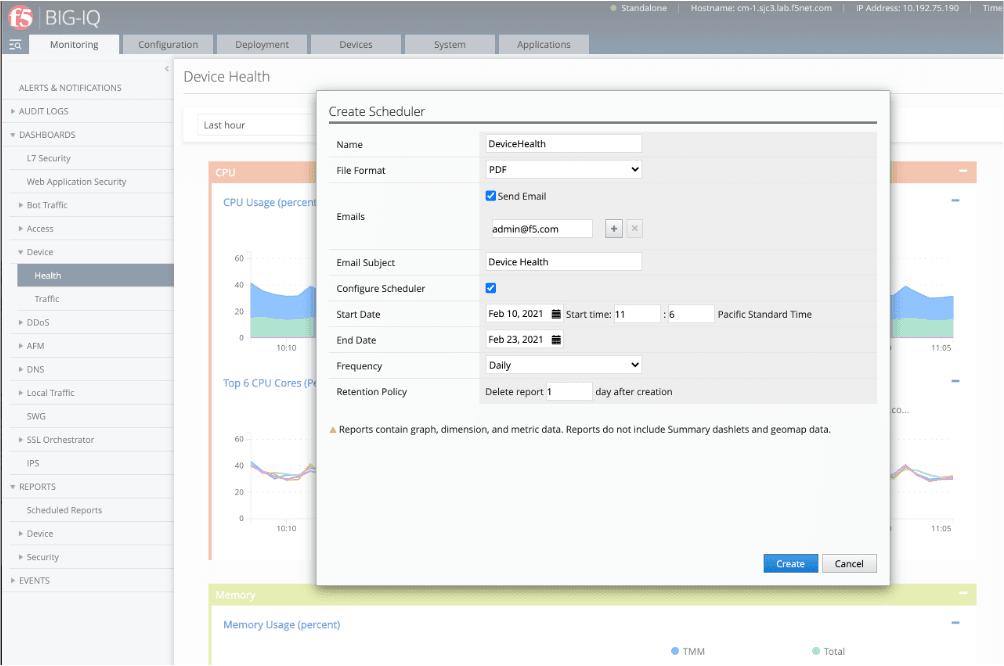The height and width of the screenshot is (666, 1004).
Task: Open the Devices tab
Action: 356,45
